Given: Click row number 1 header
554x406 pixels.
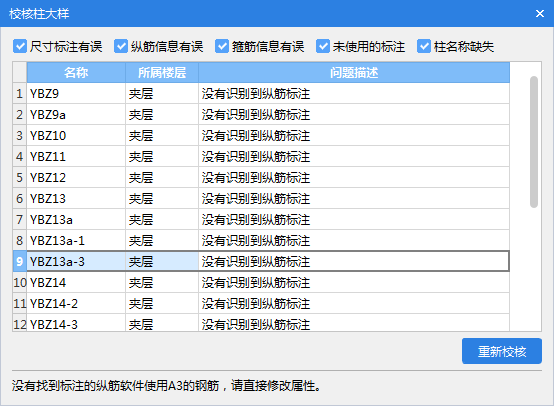Looking at the screenshot, I should point(20,94).
